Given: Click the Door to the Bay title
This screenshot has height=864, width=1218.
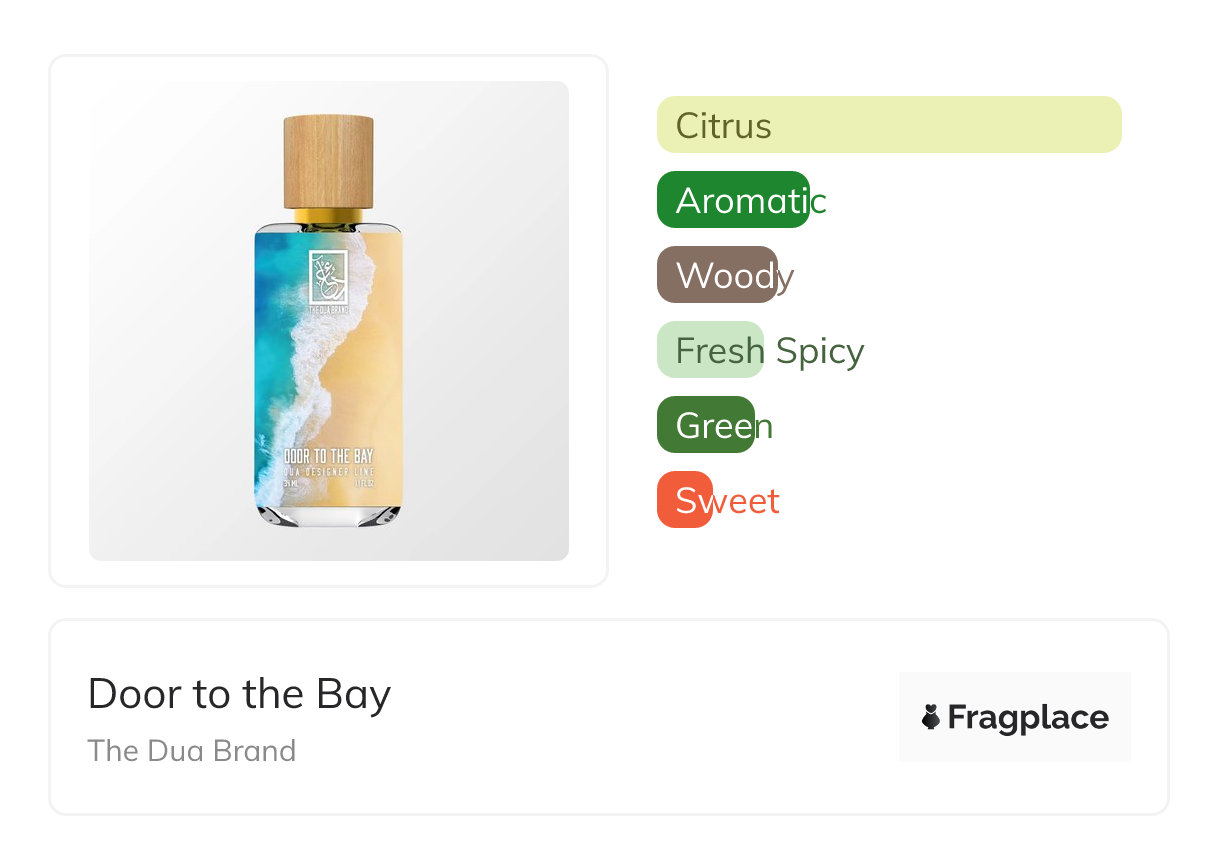Looking at the screenshot, I should pyautogui.click(x=239, y=694).
